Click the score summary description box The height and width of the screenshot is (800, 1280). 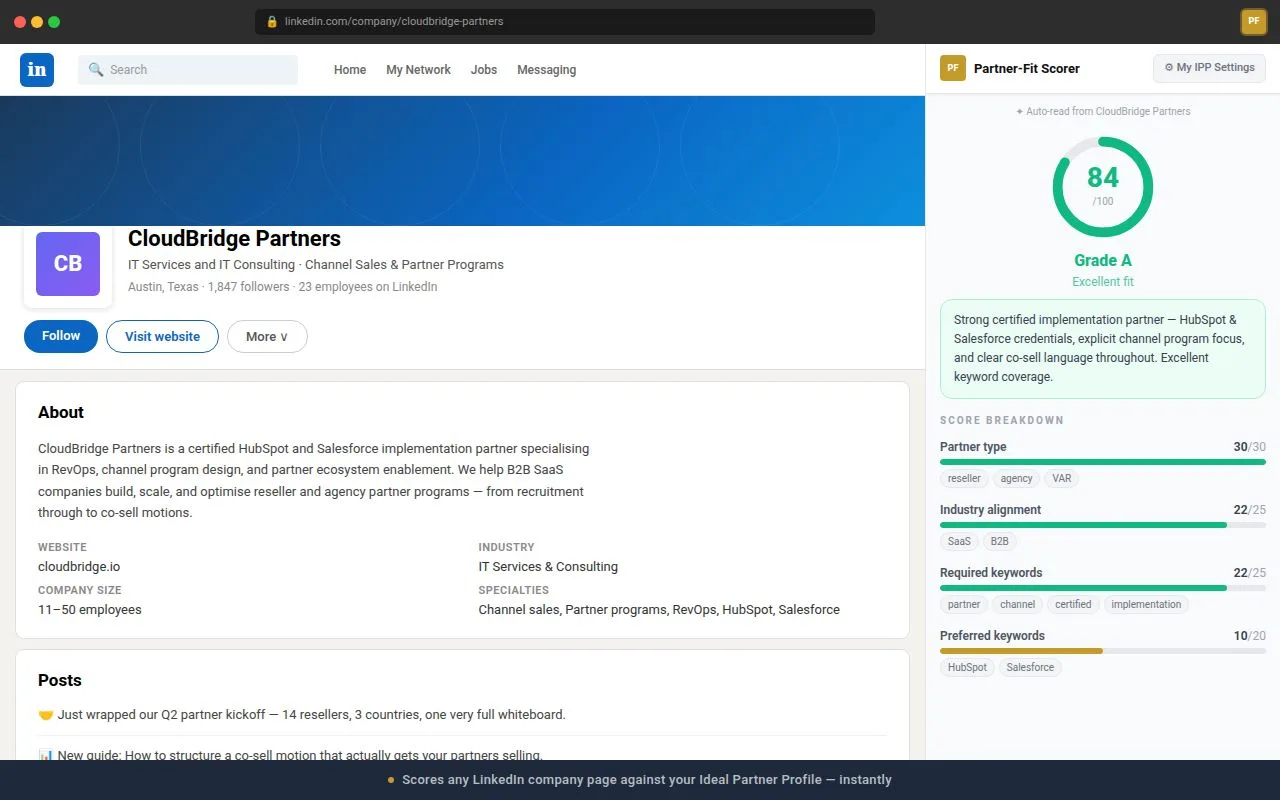point(1103,349)
